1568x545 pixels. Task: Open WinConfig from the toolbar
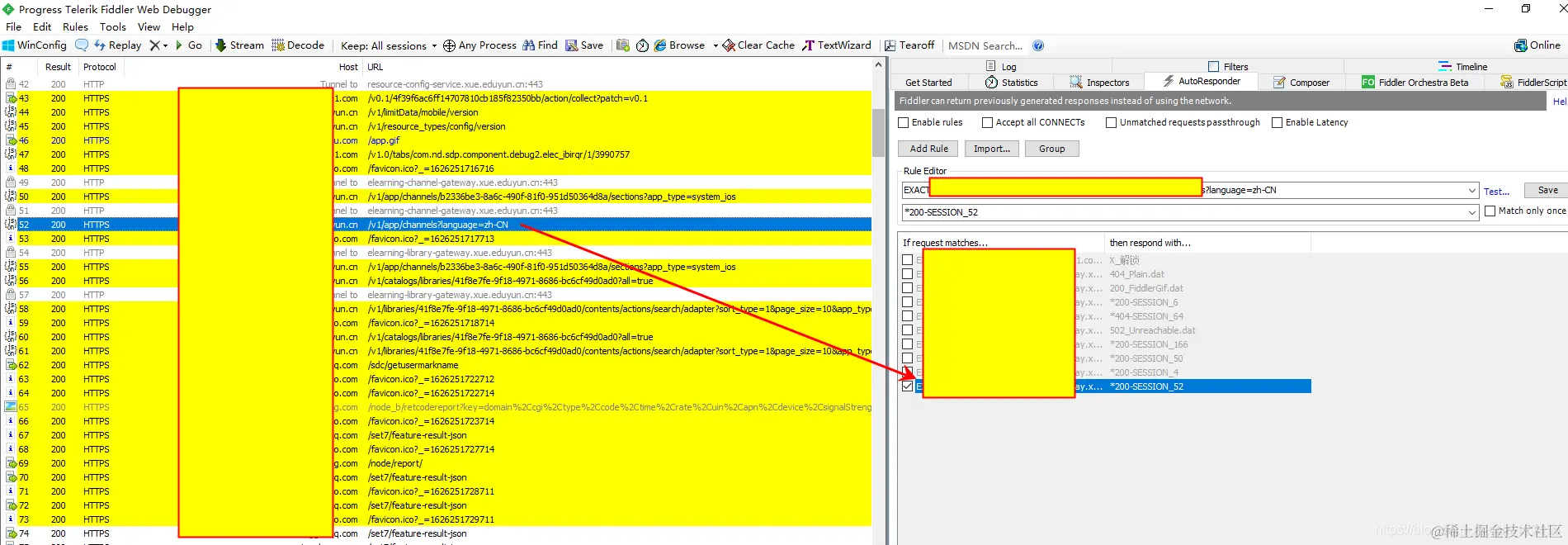(35, 45)
